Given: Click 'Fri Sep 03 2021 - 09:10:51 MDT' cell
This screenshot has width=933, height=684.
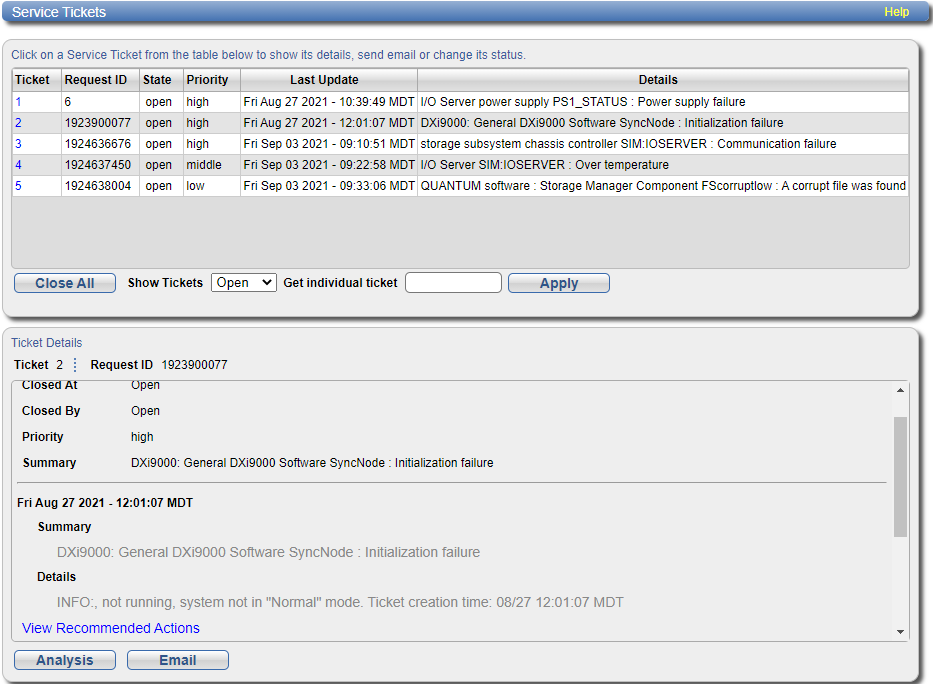Looking at the screenshot, I should click(328, 144).
